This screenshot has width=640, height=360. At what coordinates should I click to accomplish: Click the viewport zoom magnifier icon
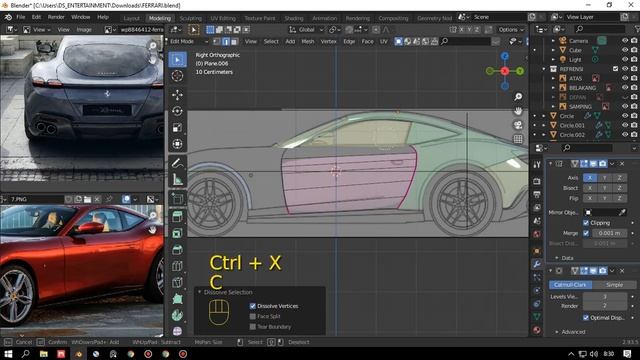point(518,97)
